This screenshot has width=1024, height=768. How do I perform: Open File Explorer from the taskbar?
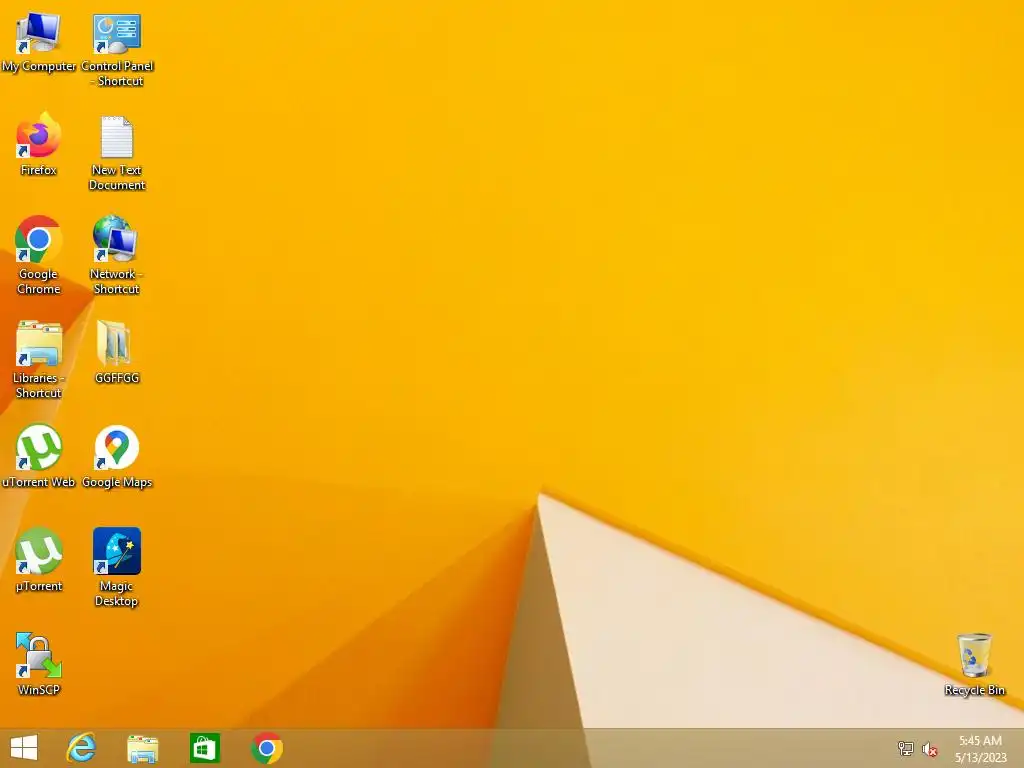pos(142,748)
